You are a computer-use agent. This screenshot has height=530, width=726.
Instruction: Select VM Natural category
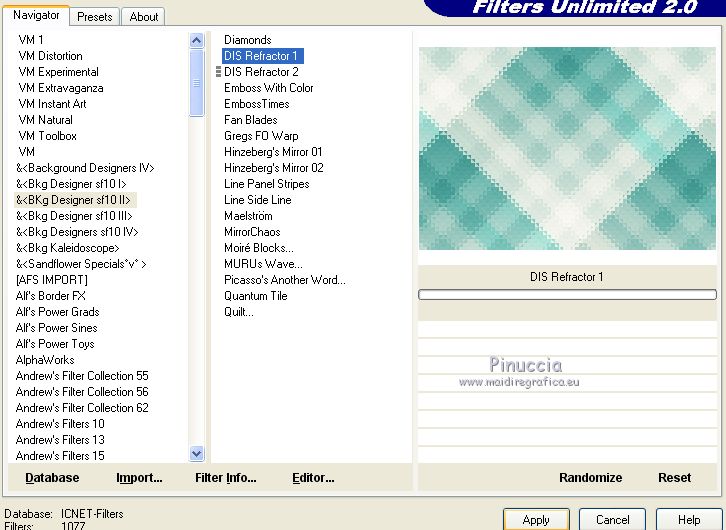[x=45, y=120]
